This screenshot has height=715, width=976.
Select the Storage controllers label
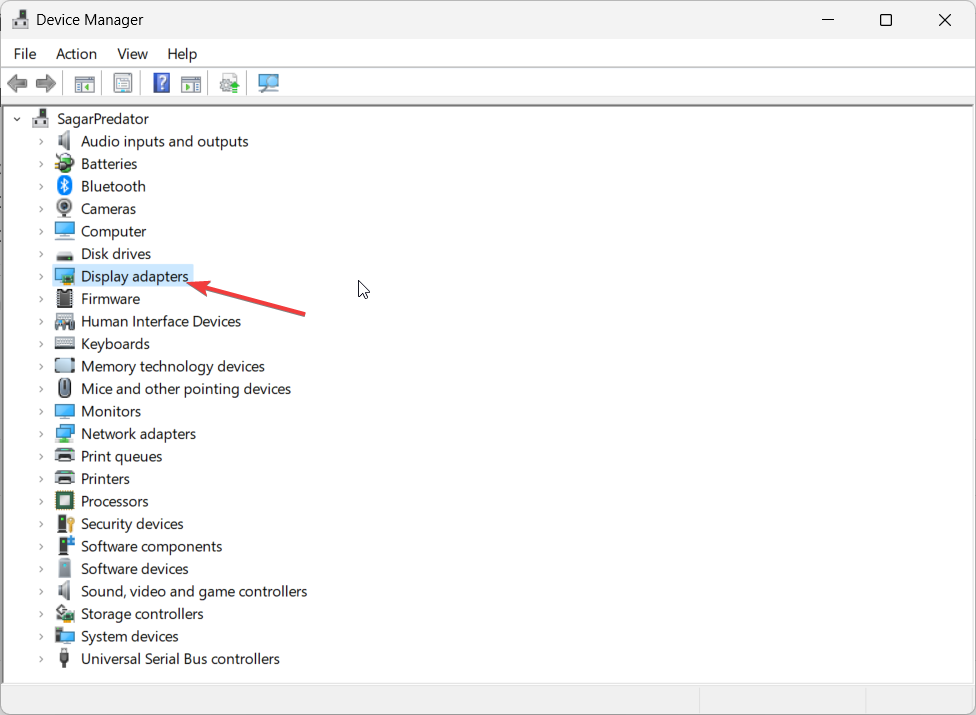click(x=142, y=614)
